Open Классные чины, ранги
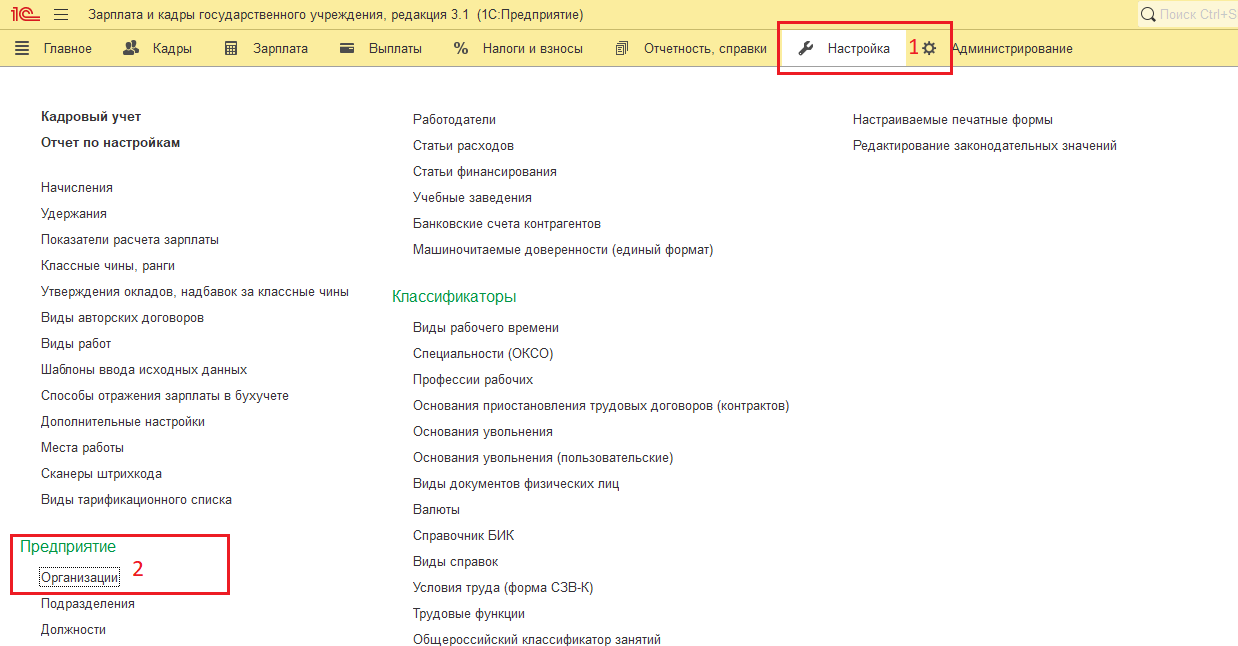Image resolution: width=1238 pixels, height=646 pixels. pos(108,266)
